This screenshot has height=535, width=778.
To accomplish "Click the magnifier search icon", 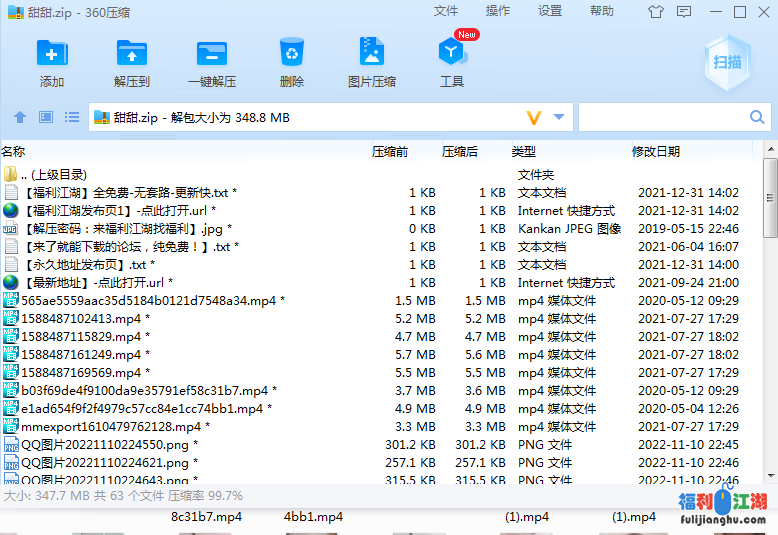I will (x=758, y=117).
